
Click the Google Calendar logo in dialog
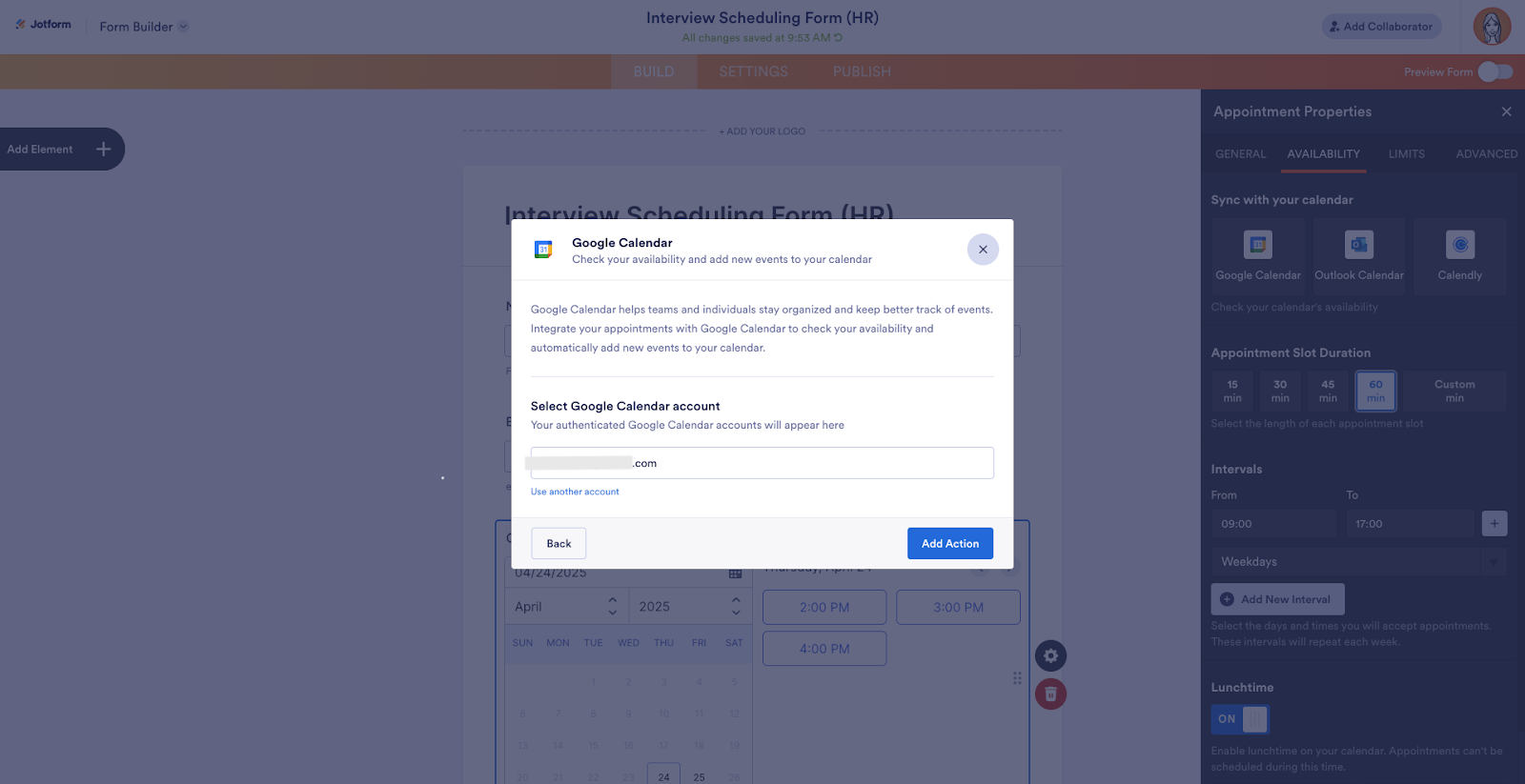[543, 250]
